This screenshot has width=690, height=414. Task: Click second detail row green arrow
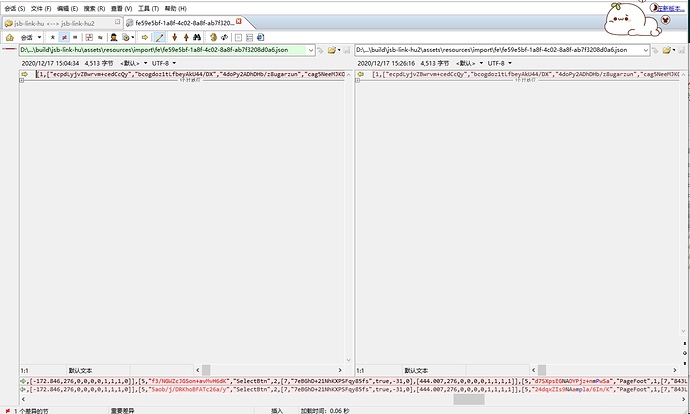pos(23,389)
